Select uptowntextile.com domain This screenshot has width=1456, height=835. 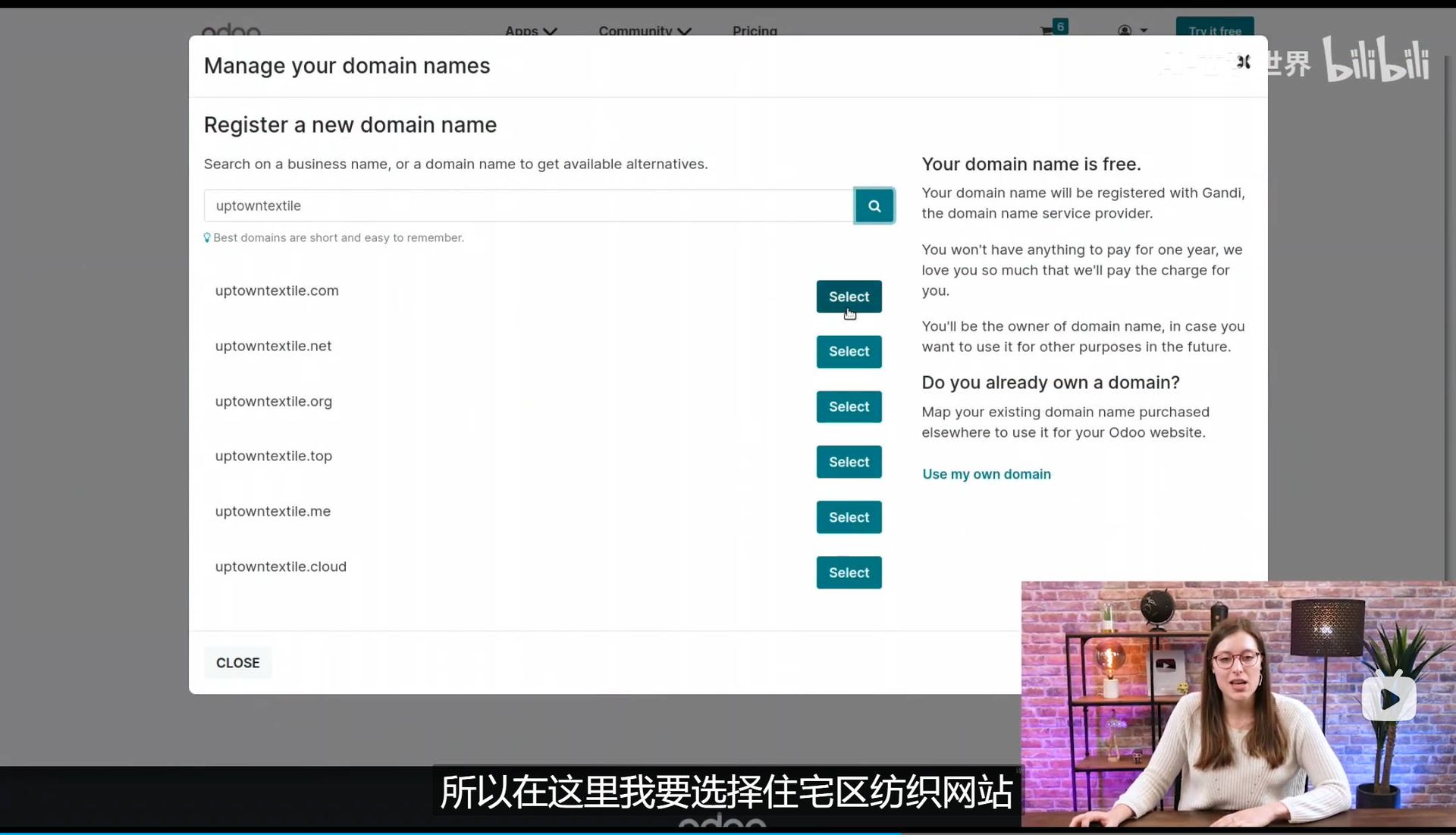(x=849, y=297)
